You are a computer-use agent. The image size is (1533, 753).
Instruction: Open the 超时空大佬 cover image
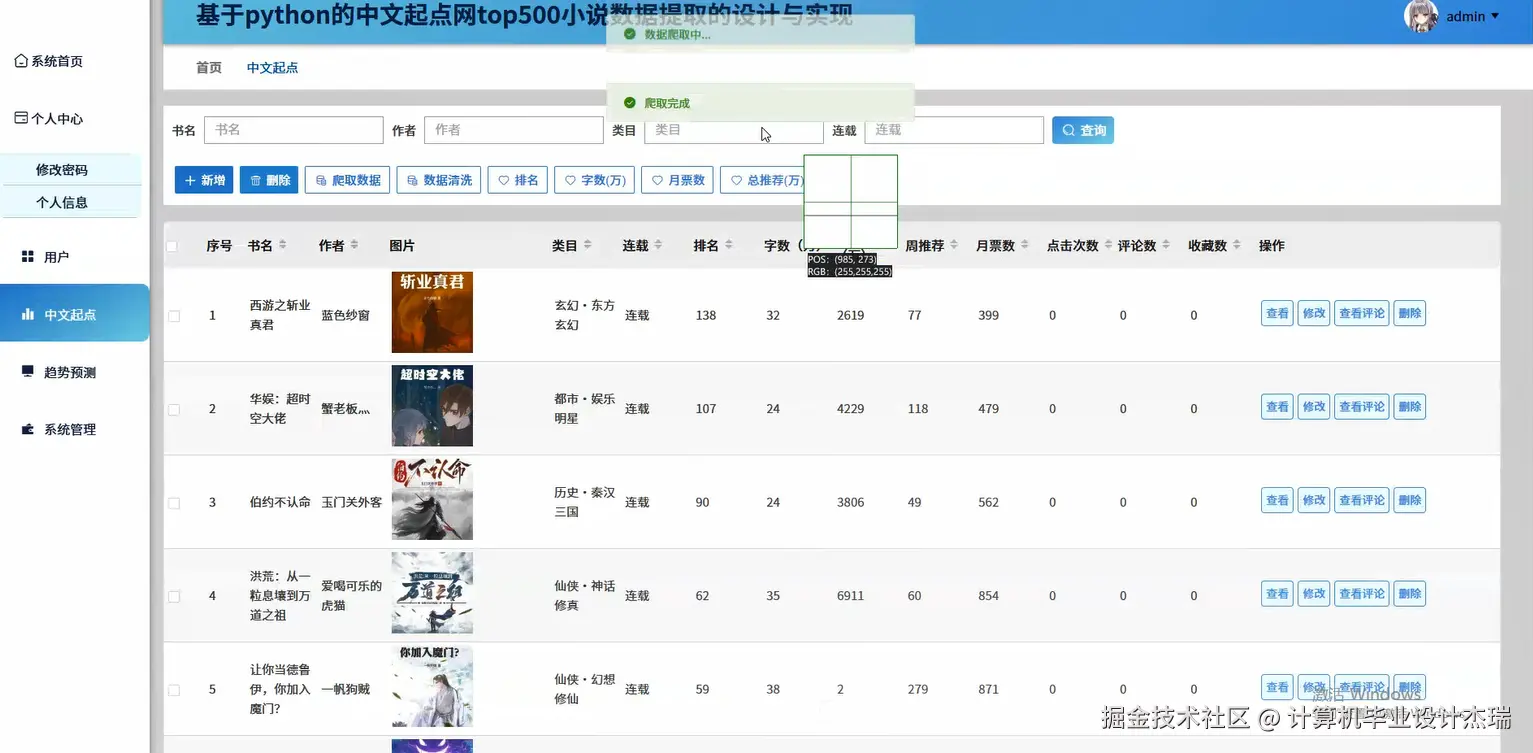coord(432,406)
